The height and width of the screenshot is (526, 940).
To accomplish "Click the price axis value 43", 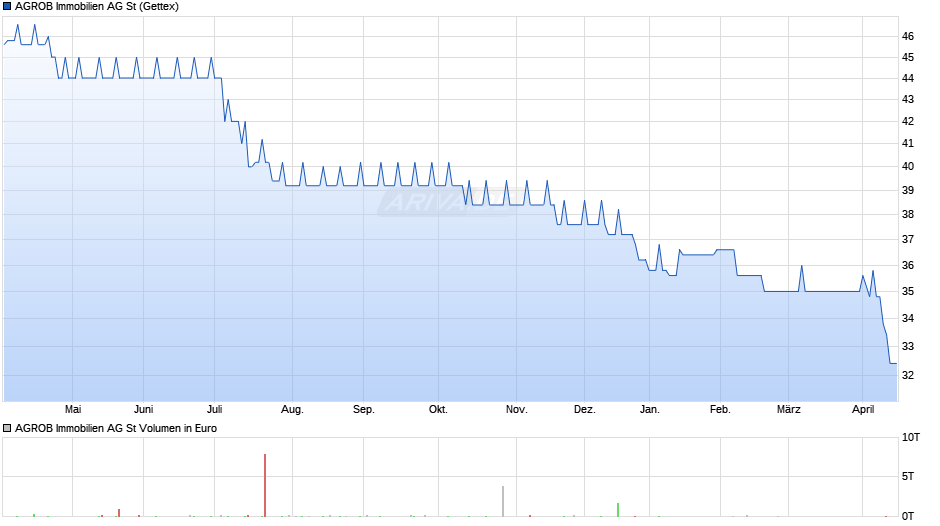I will [908, 99].
